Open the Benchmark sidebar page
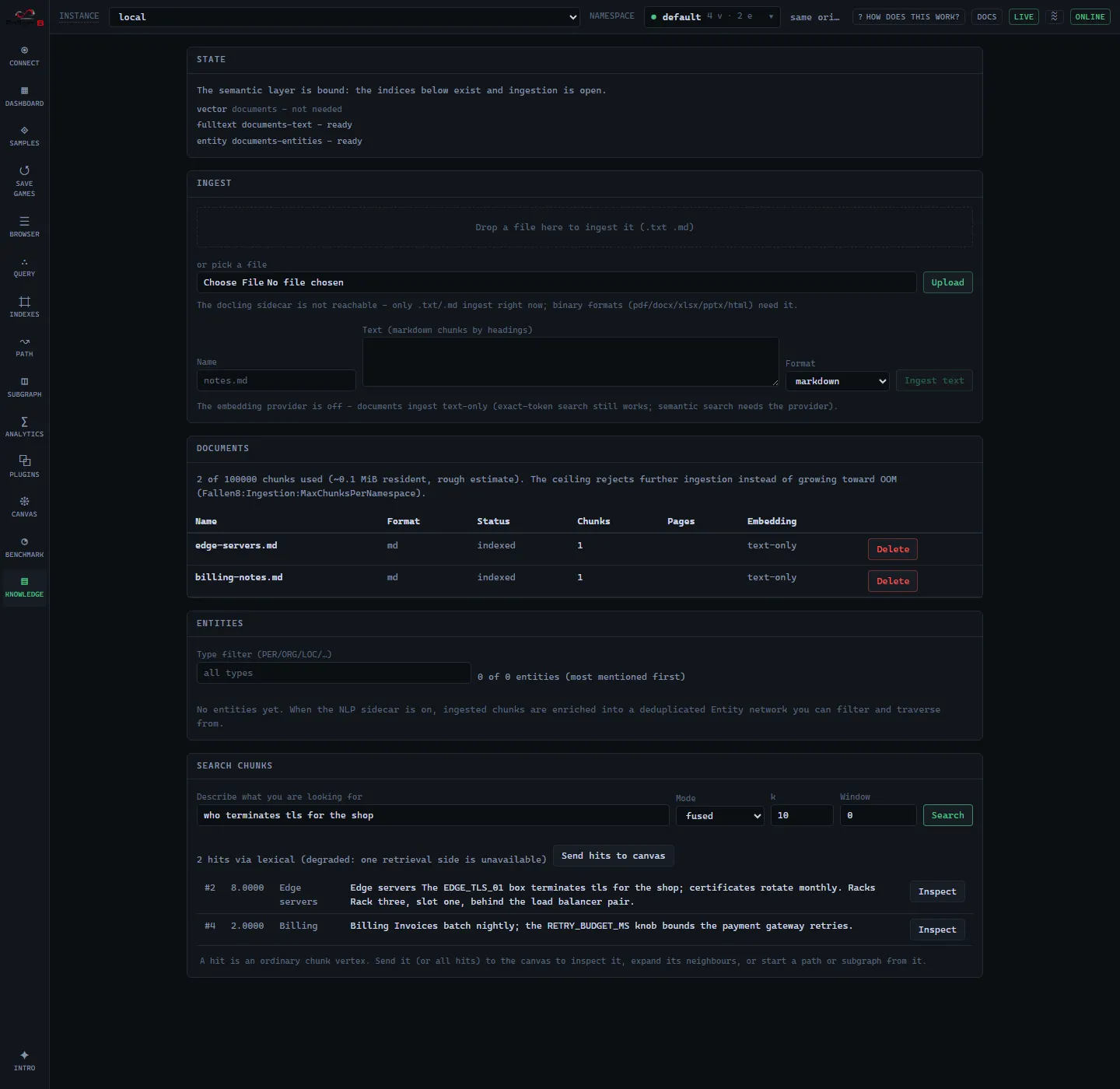Screen dimensions: 1120x1089 (24, 548)
